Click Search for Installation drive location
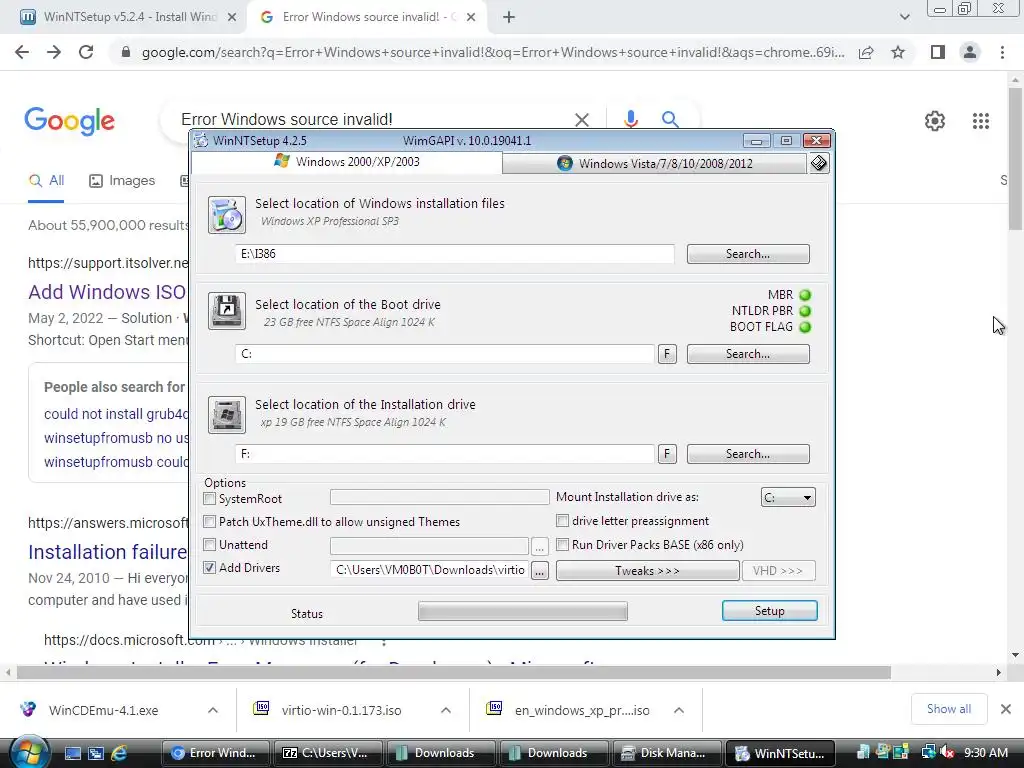Viewport: 1024px width, 768px height. 748,454
